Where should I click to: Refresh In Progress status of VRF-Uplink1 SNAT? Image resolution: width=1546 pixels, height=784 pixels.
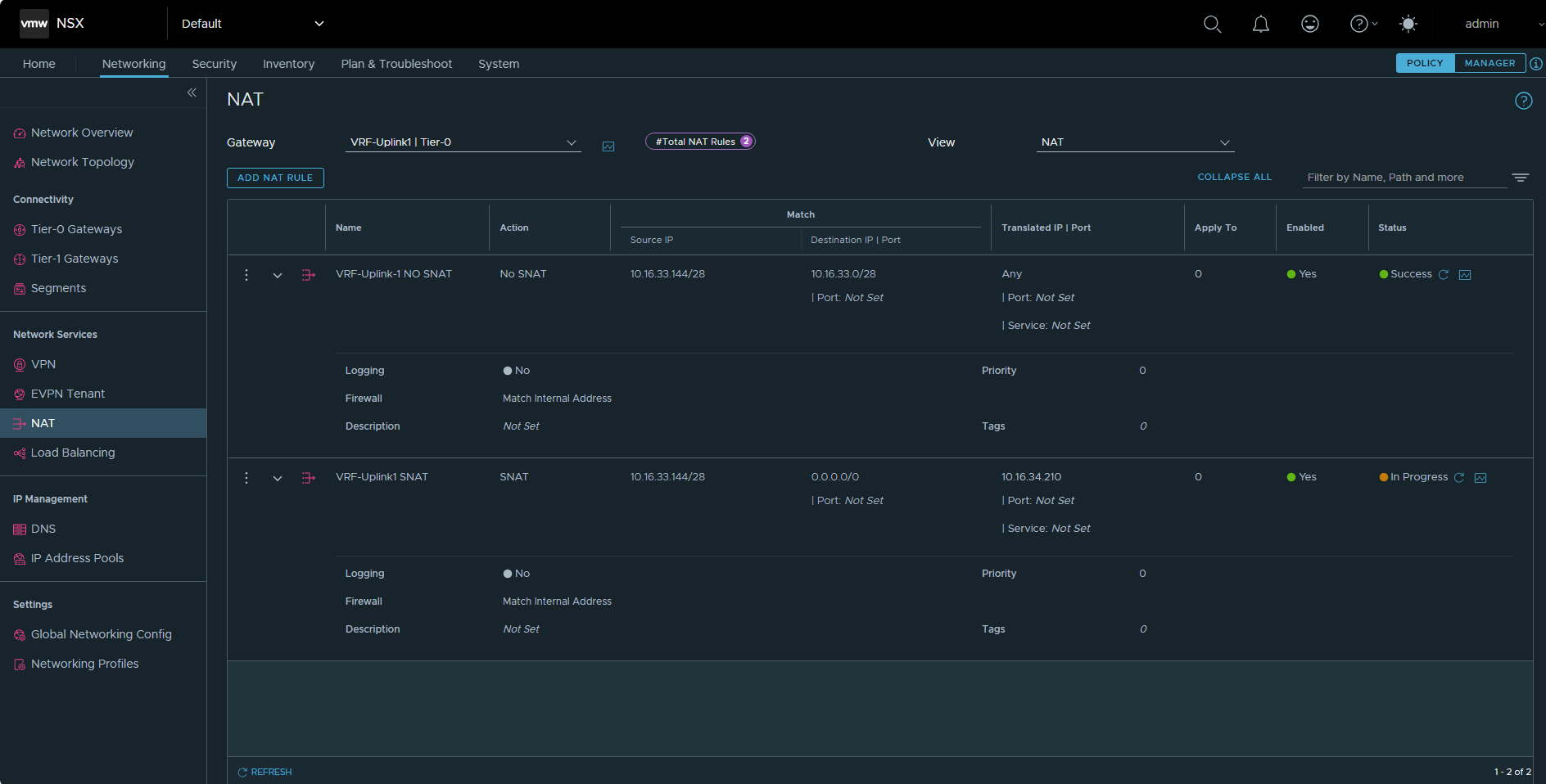[x=1459, y=478]
